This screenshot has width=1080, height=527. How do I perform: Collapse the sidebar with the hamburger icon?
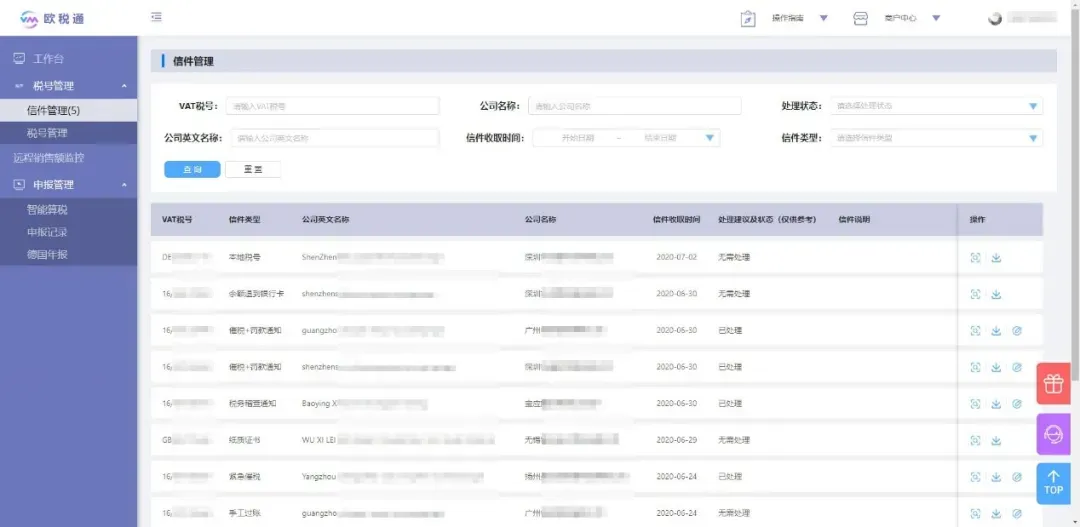156,17
